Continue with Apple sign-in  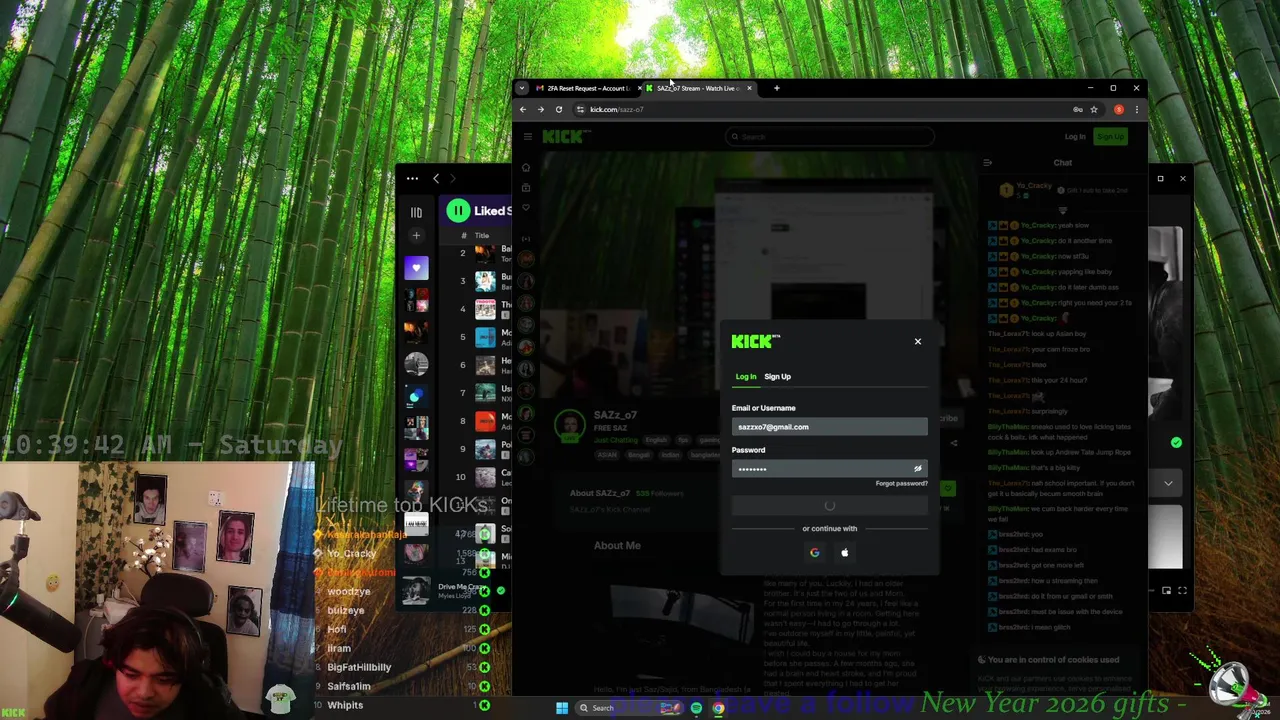click(844, 553)
